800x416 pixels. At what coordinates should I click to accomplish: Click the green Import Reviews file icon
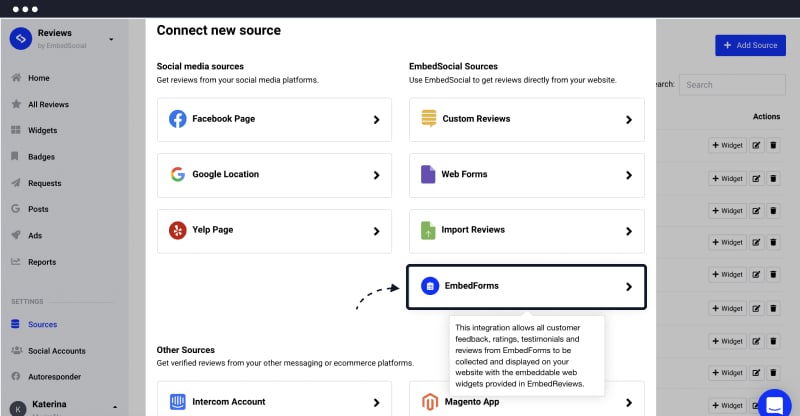pyautogui.click(x=428, y=231)
